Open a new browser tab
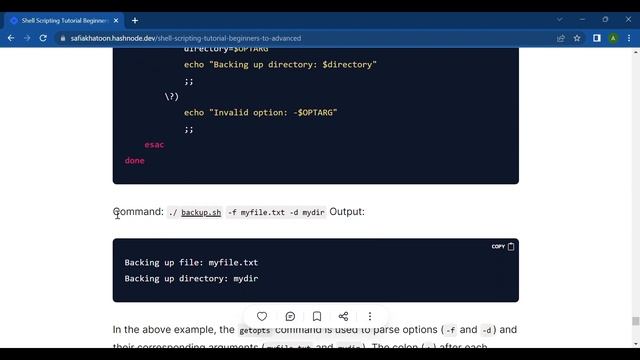Screen dimensions: 640x360 click(x=135, y=20)
